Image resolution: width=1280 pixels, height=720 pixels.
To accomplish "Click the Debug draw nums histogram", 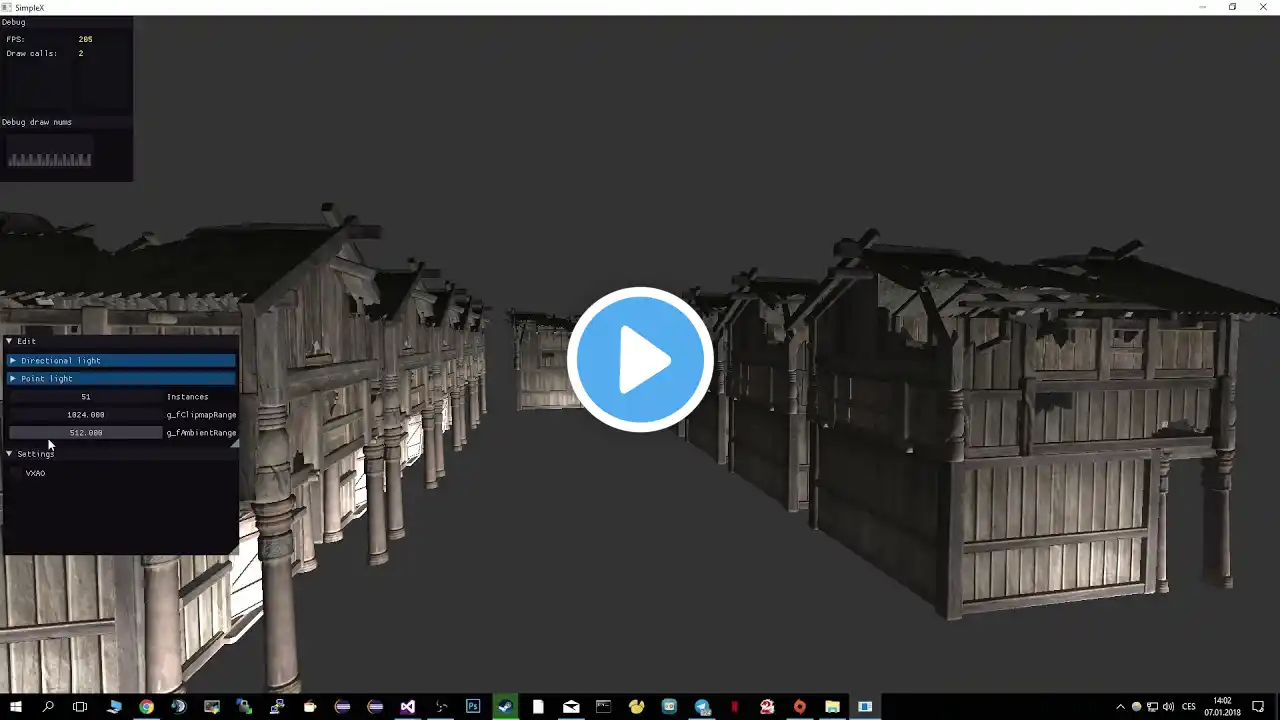I will coord(50,152).
